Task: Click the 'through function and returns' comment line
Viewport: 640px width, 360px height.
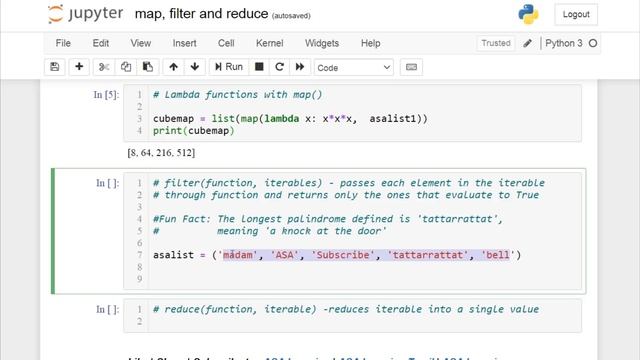Action: point(346,195)
